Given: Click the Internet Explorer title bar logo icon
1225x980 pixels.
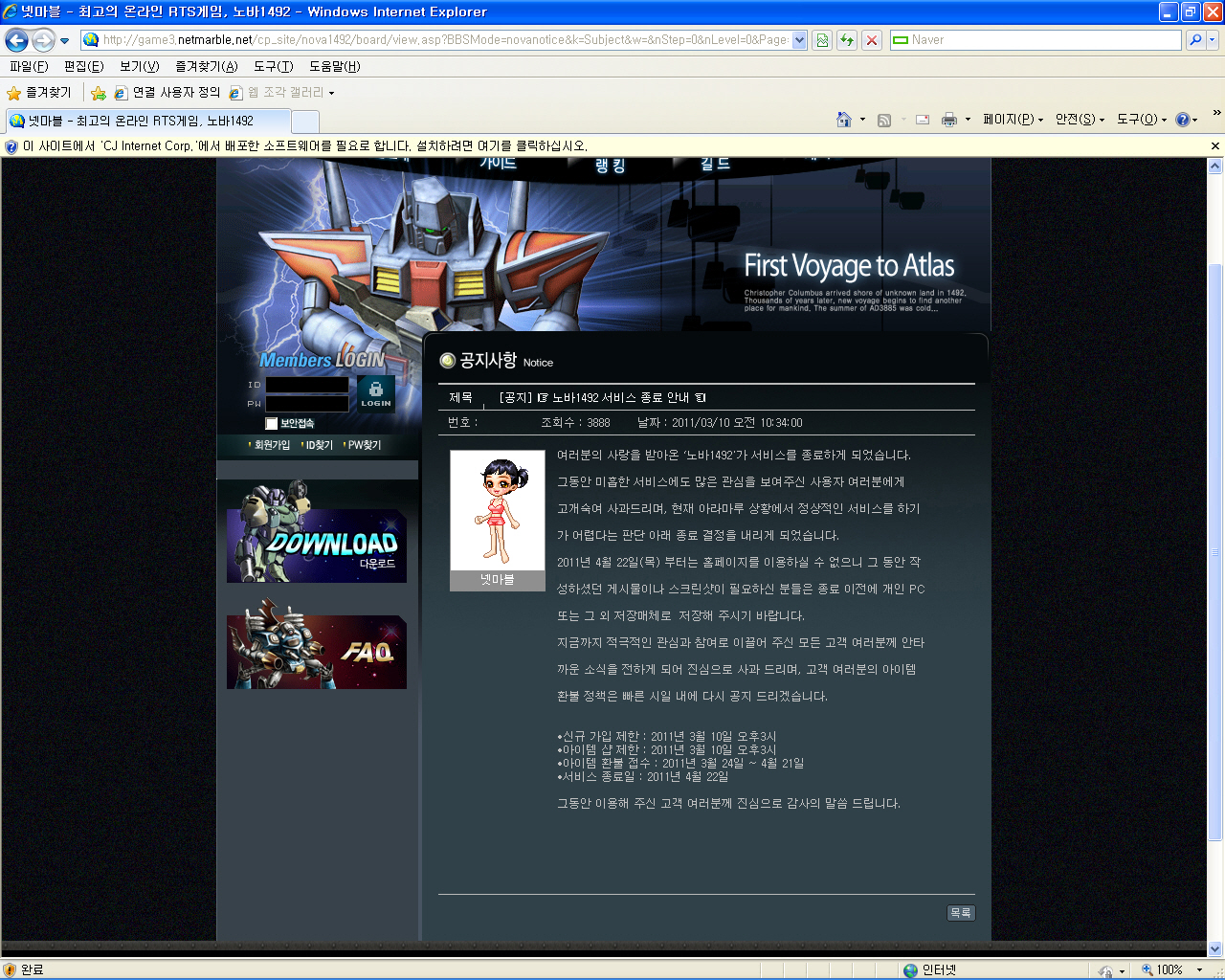Looking at the screenshot, I should click(x=11, y=11).
